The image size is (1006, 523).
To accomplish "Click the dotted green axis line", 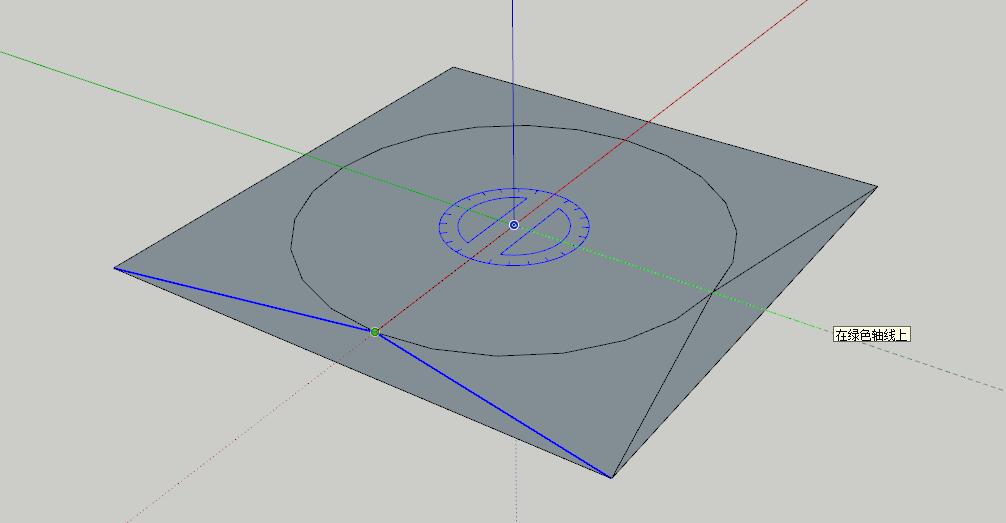I will coord(950,370).
